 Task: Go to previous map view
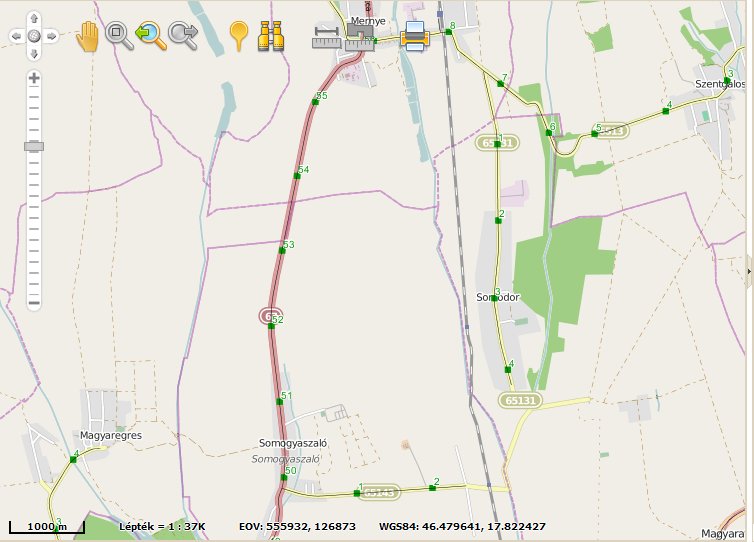click(x=151, y=36)
